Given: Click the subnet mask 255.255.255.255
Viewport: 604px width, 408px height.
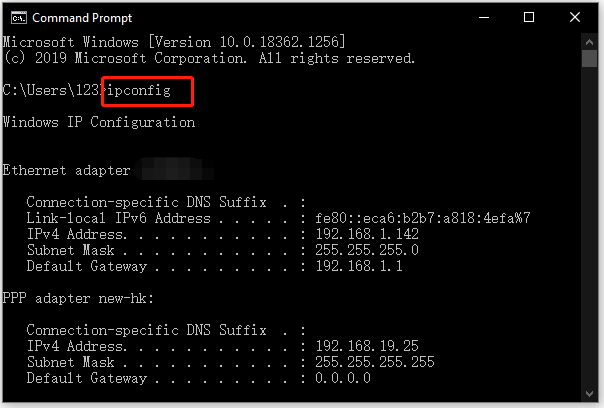Looking at the screenshot, I should [x=374, y=362].
